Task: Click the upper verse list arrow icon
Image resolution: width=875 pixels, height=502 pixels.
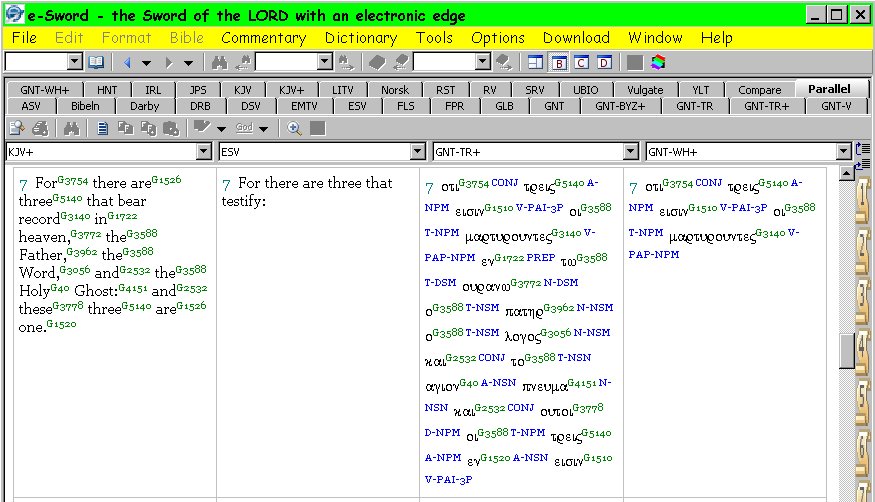Action: pyautogui.click(x=863, y=149)
